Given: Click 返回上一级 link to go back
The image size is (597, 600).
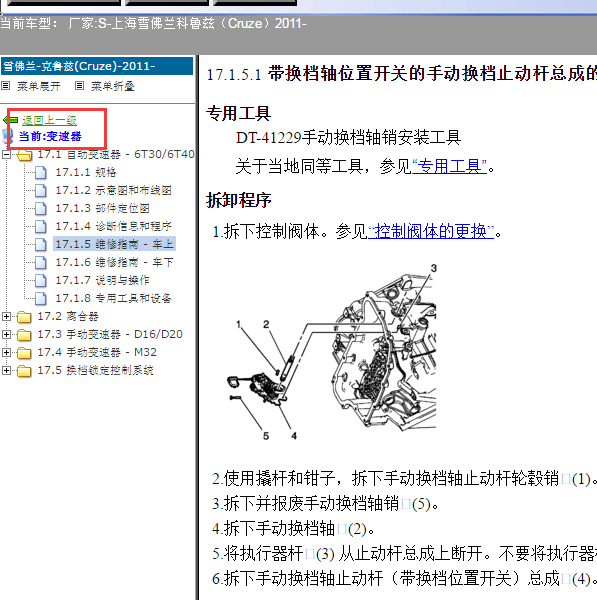Looking at the screenshot, I should tap(49, 121).
